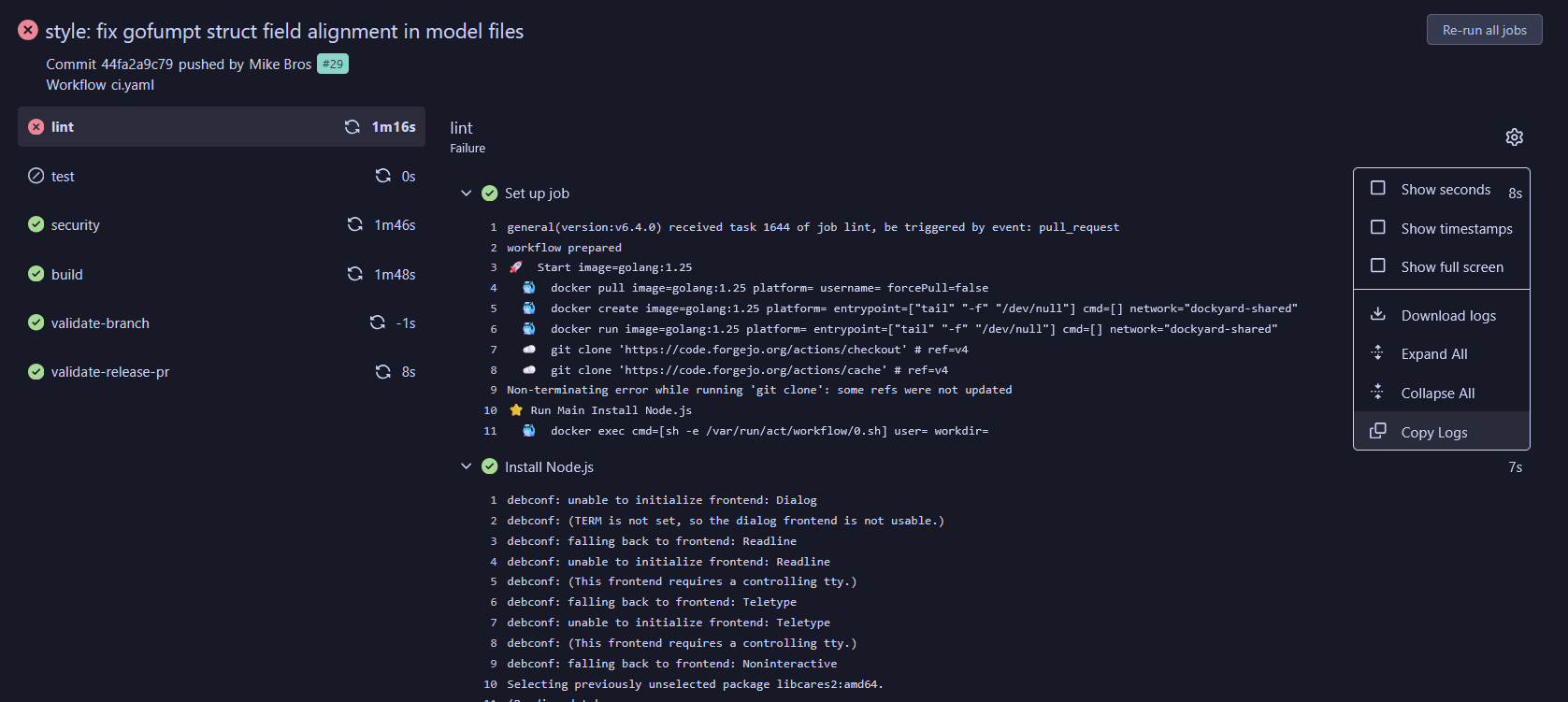Image resolution: width=1568 pixels, height=702 pixels.
Task: Click the rerun icon on validate-branch job
Action: (378, 322)
